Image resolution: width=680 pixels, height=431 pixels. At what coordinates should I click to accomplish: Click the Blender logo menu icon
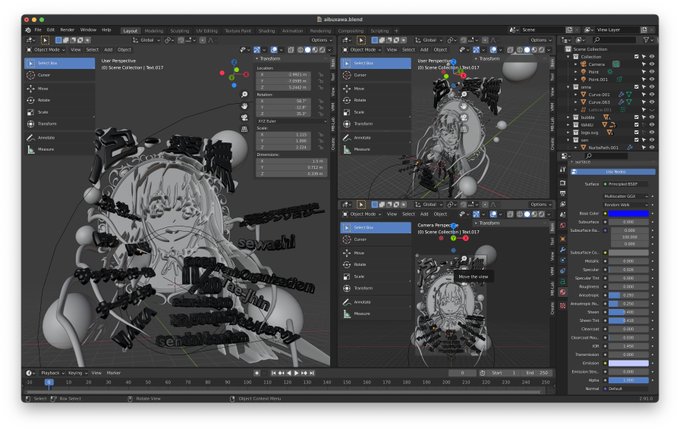pos(28,30)
